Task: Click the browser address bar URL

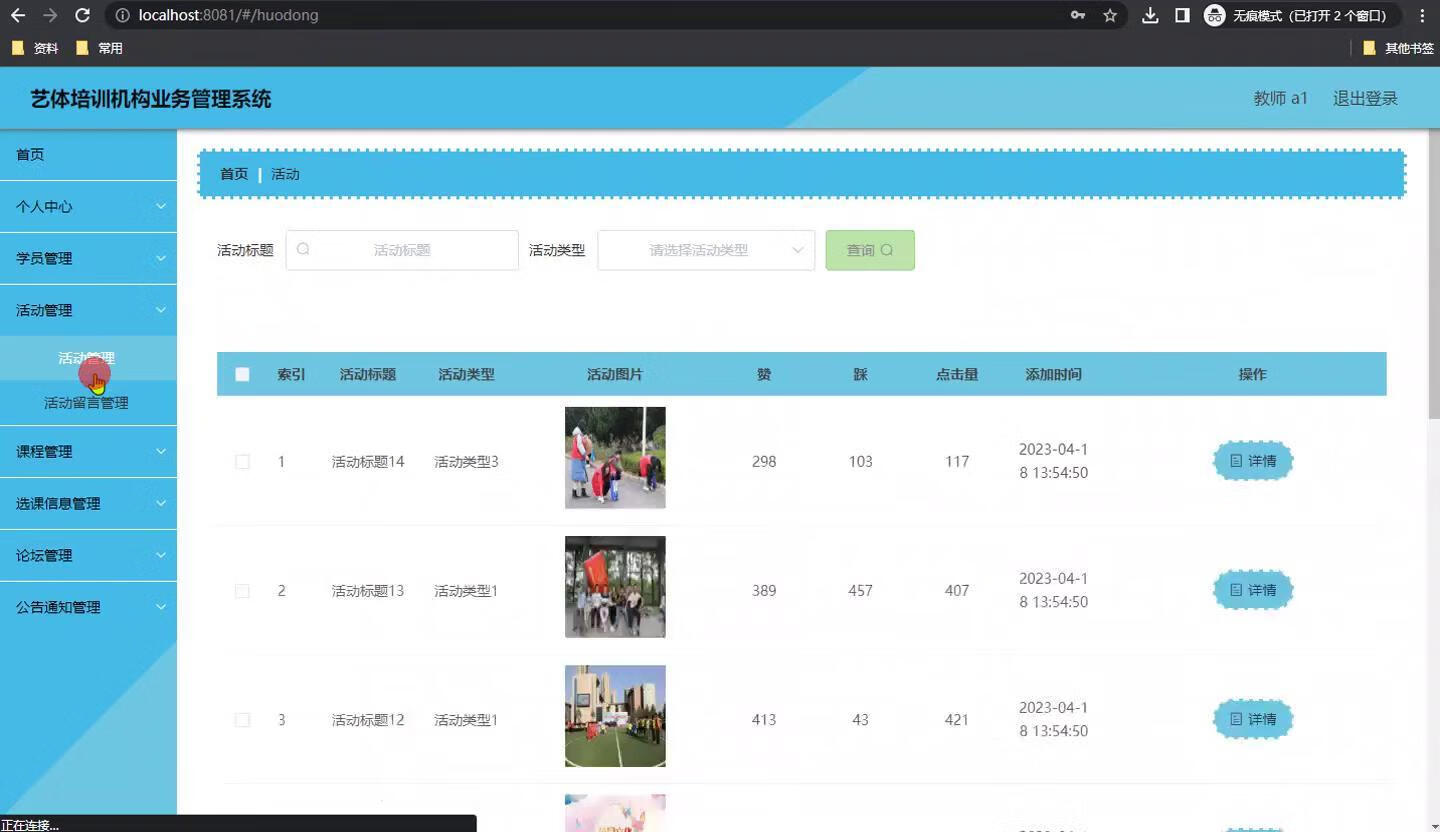Action: (229, 15)
